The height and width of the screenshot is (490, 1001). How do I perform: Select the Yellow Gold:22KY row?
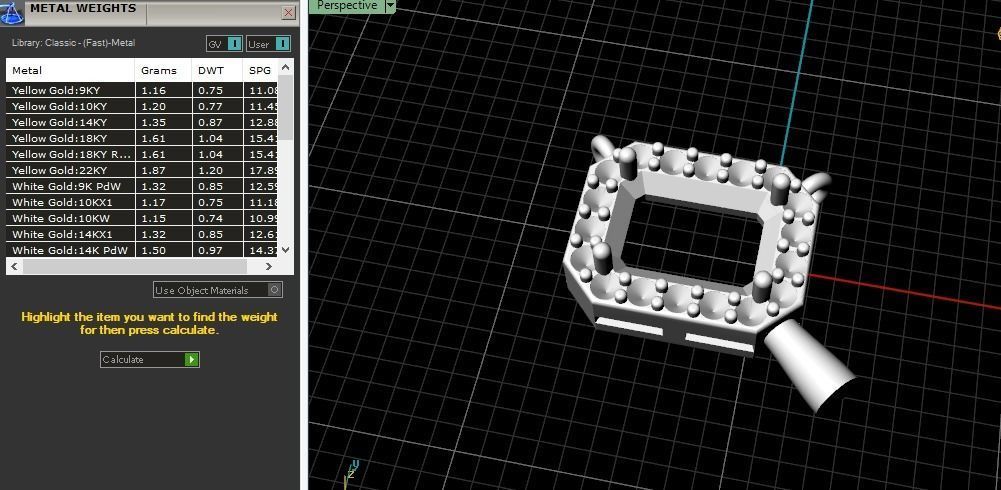[x=142, y=170]
